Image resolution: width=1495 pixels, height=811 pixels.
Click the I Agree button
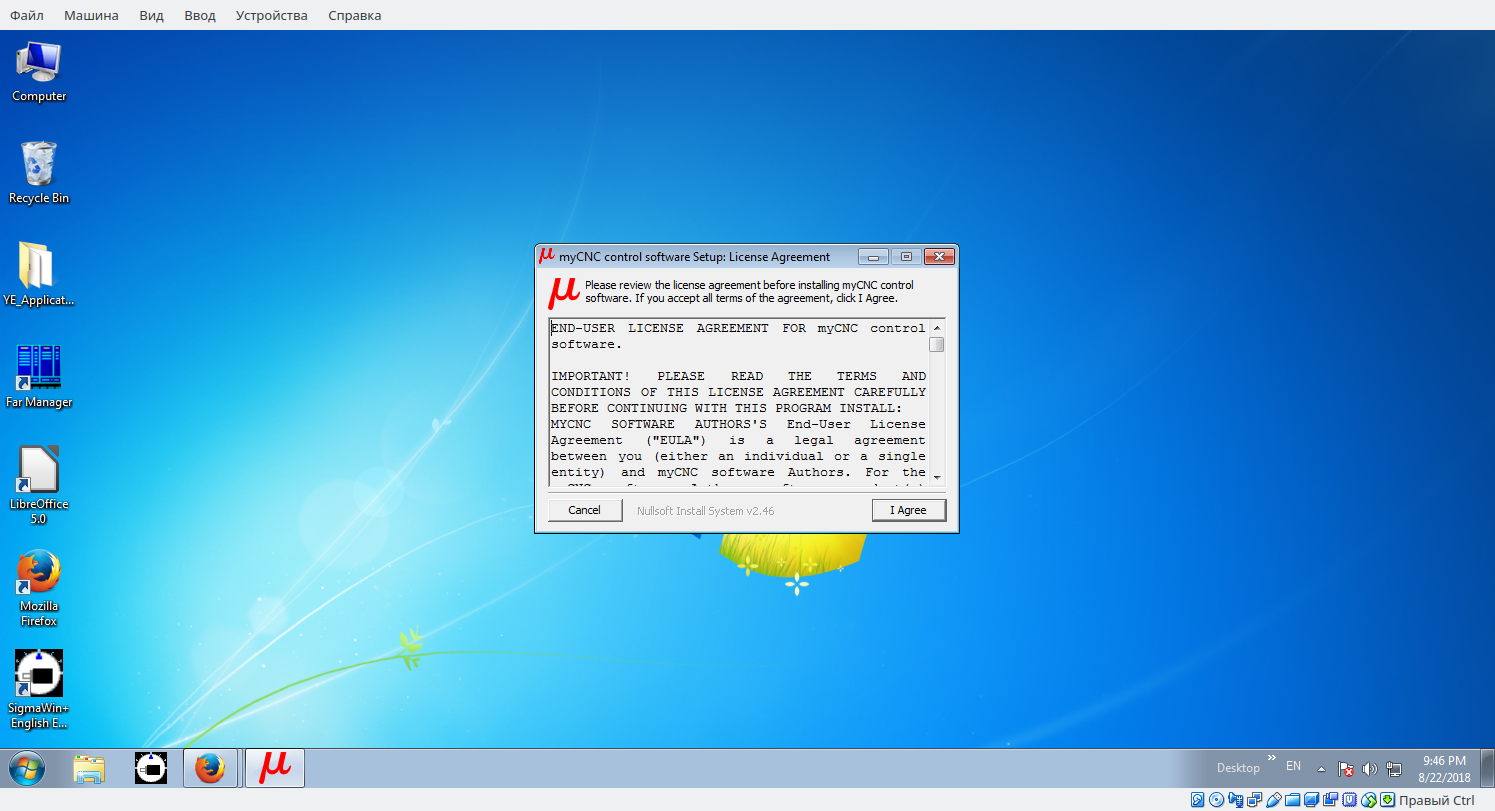908,510
